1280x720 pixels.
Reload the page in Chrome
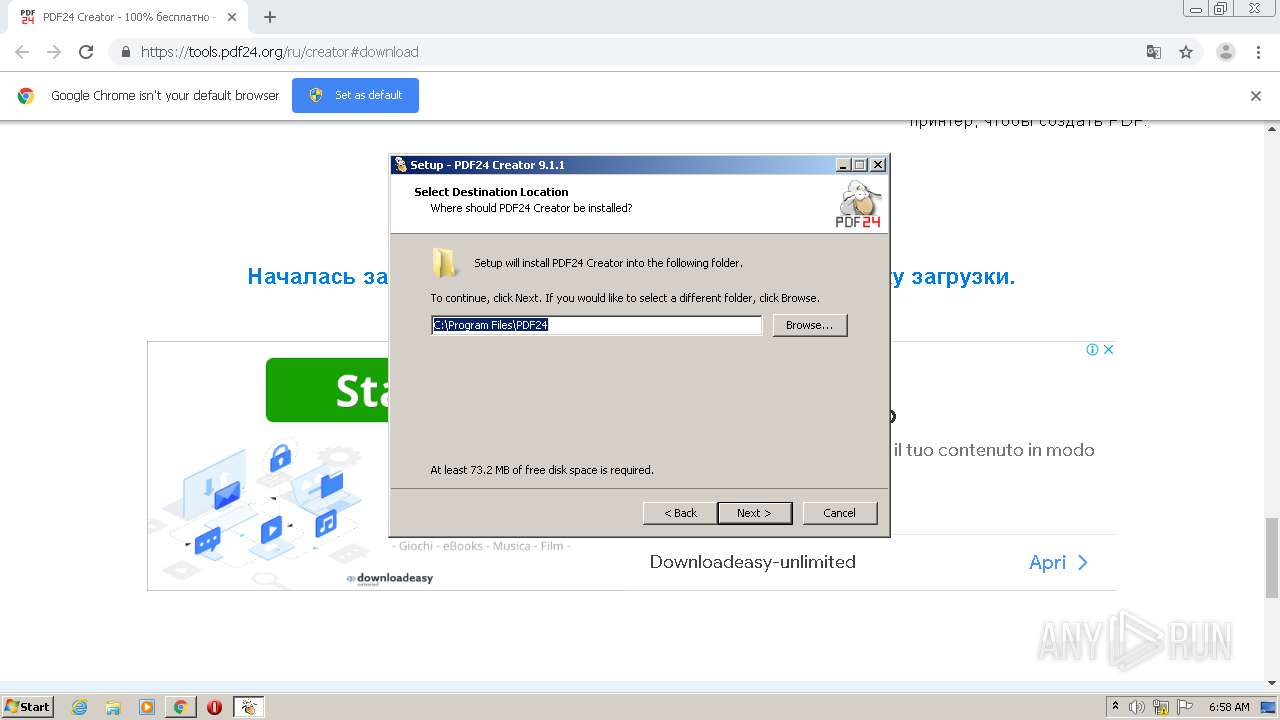click(x=86, y=52)
